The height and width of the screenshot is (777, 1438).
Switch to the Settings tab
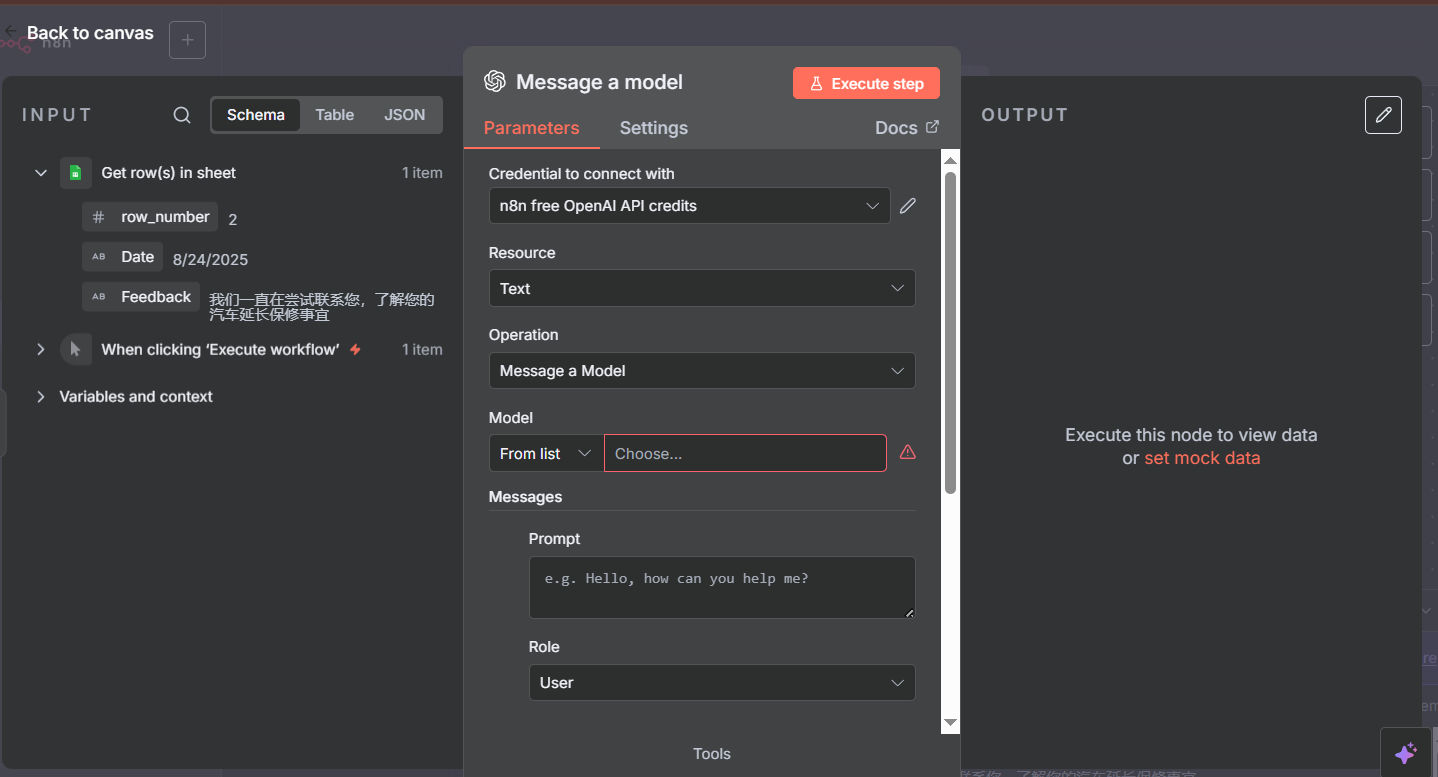(x=654, y=128)
